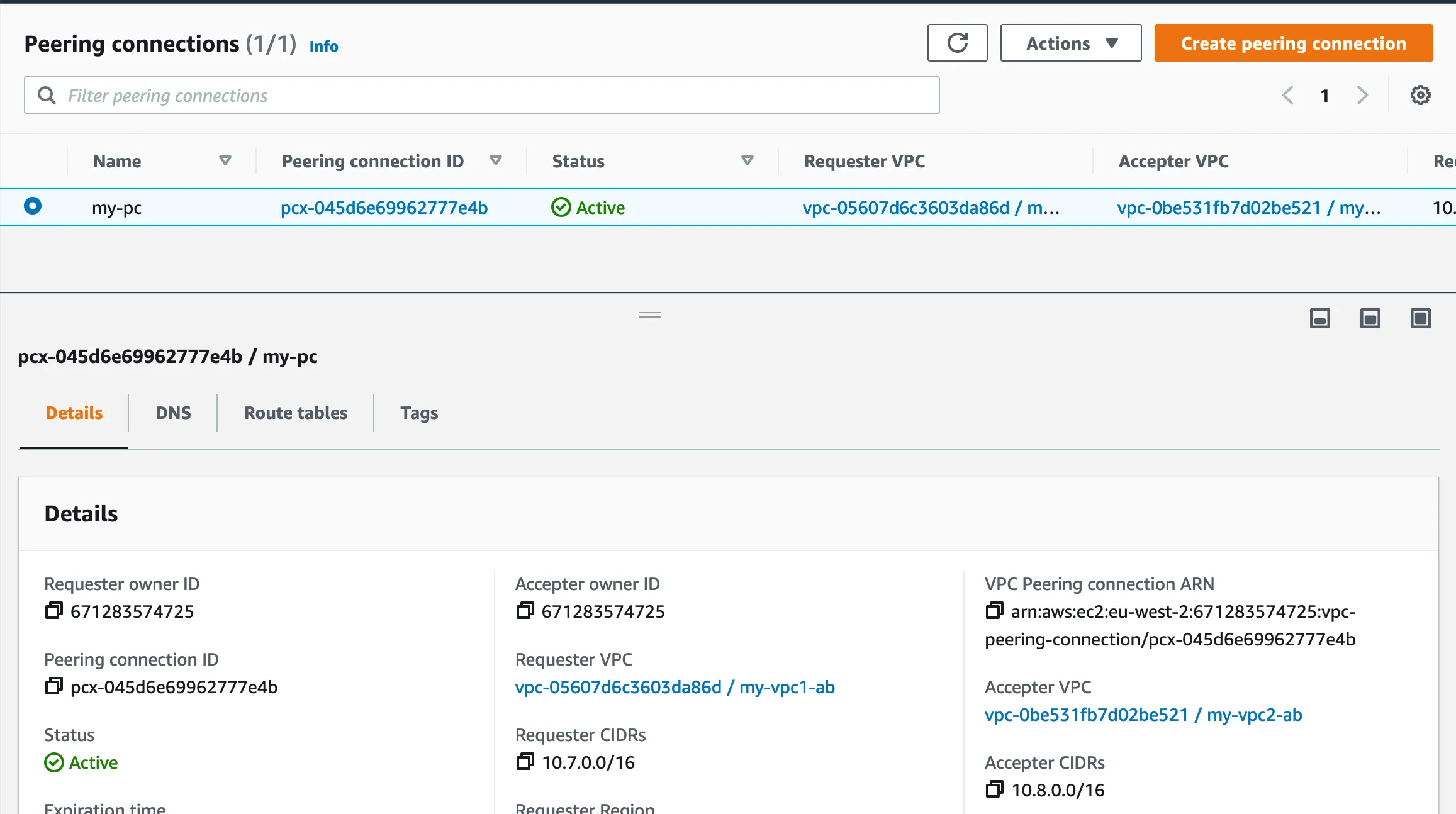Switch to the DNS tab
This screenshot has height=814, width=1456.
tap(173, 413)
